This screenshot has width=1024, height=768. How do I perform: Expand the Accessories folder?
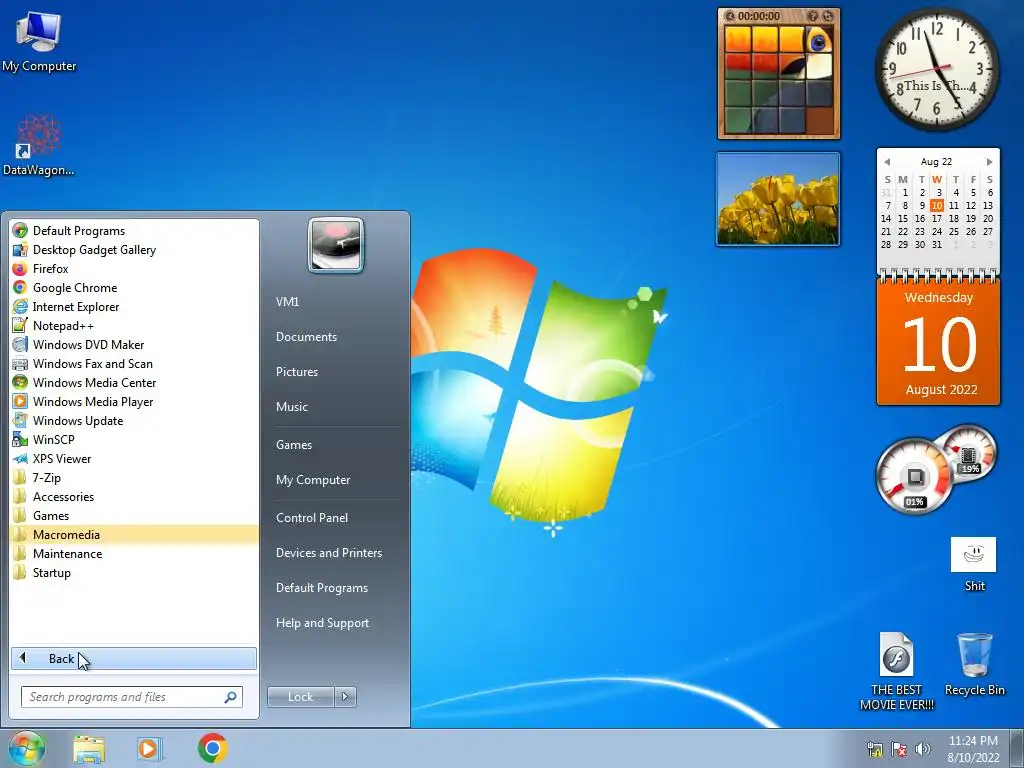pos(134,496)
